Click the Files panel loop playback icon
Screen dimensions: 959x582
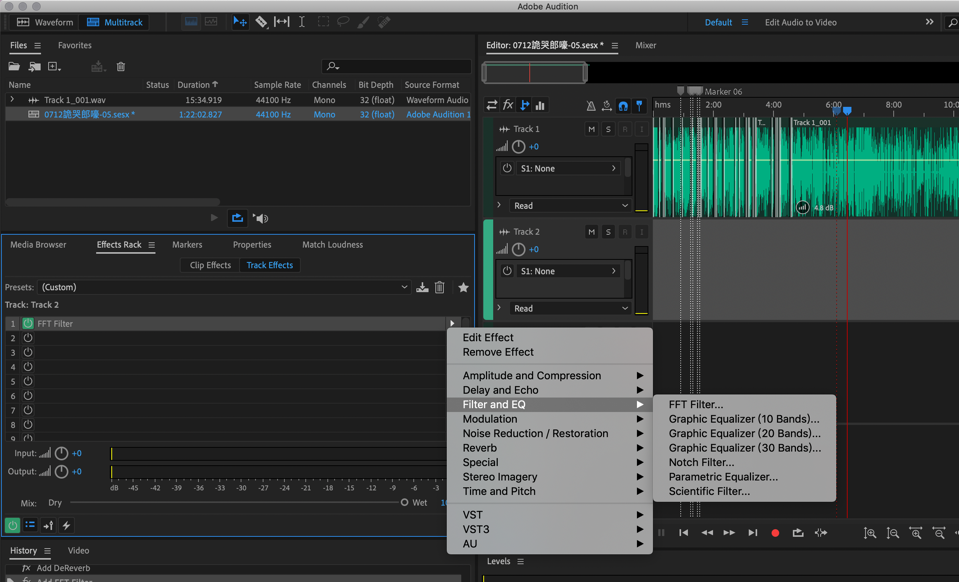[237, 218]
